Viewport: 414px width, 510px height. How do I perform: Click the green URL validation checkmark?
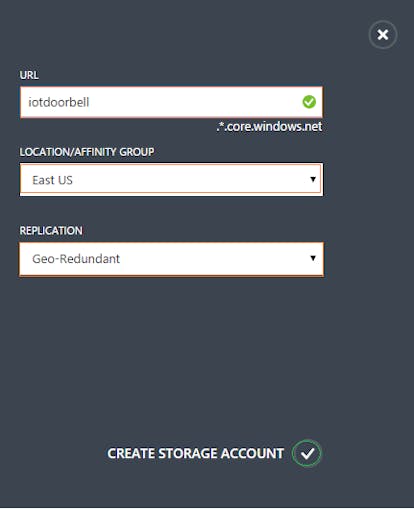coord(309,102)
